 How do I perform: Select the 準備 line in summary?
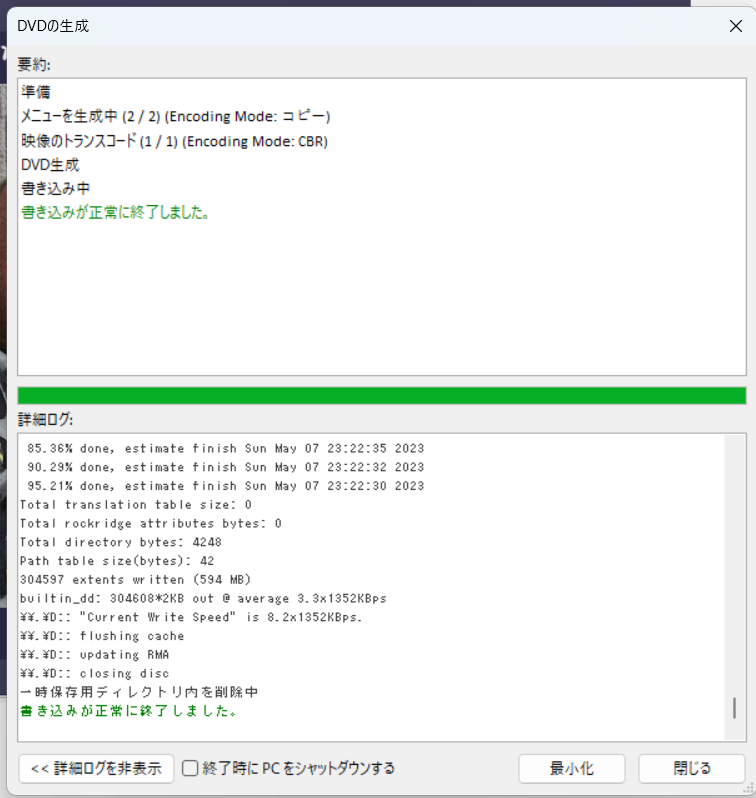point(36,92)
